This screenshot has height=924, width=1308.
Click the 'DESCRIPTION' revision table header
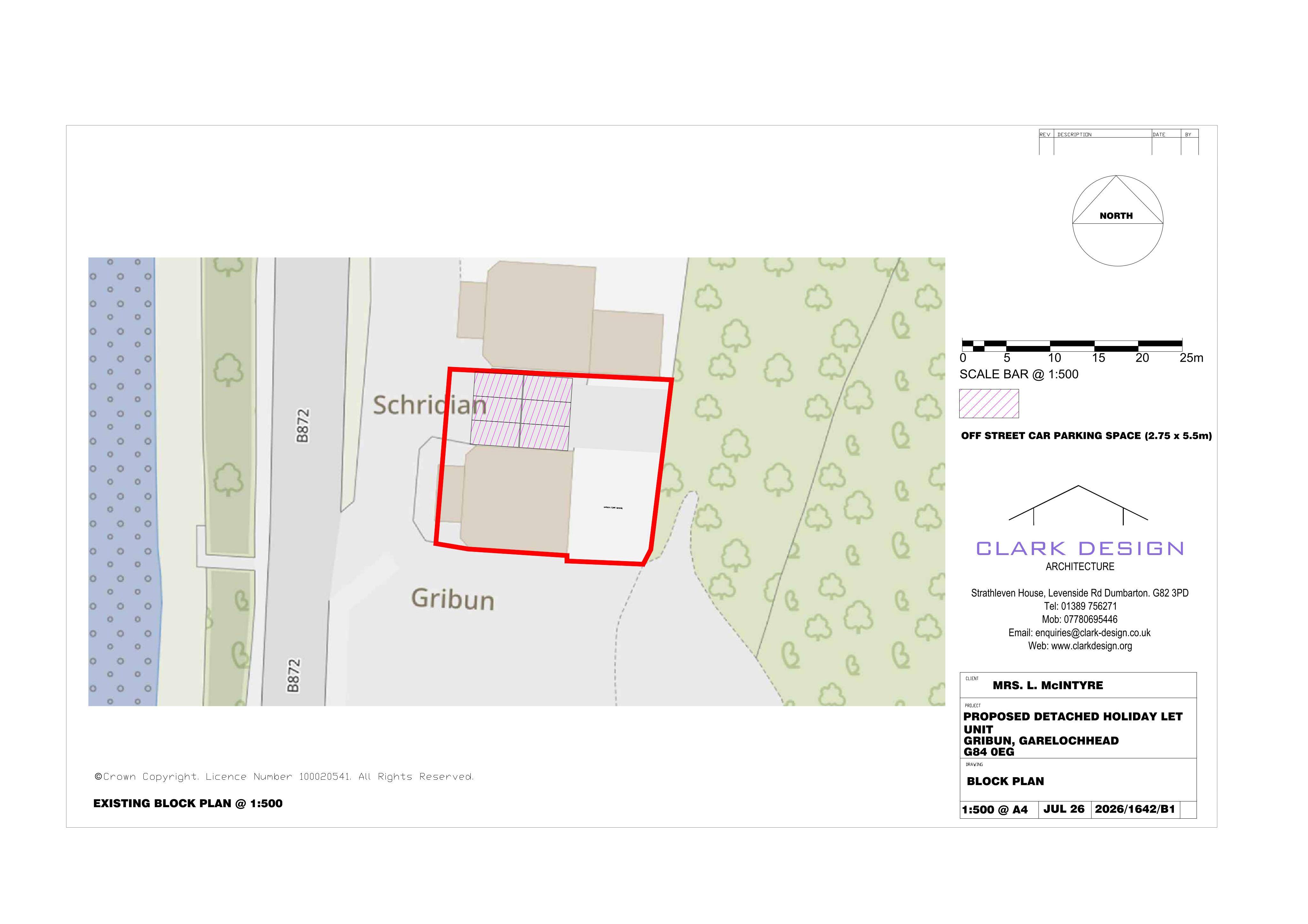tap(1075, 135)
